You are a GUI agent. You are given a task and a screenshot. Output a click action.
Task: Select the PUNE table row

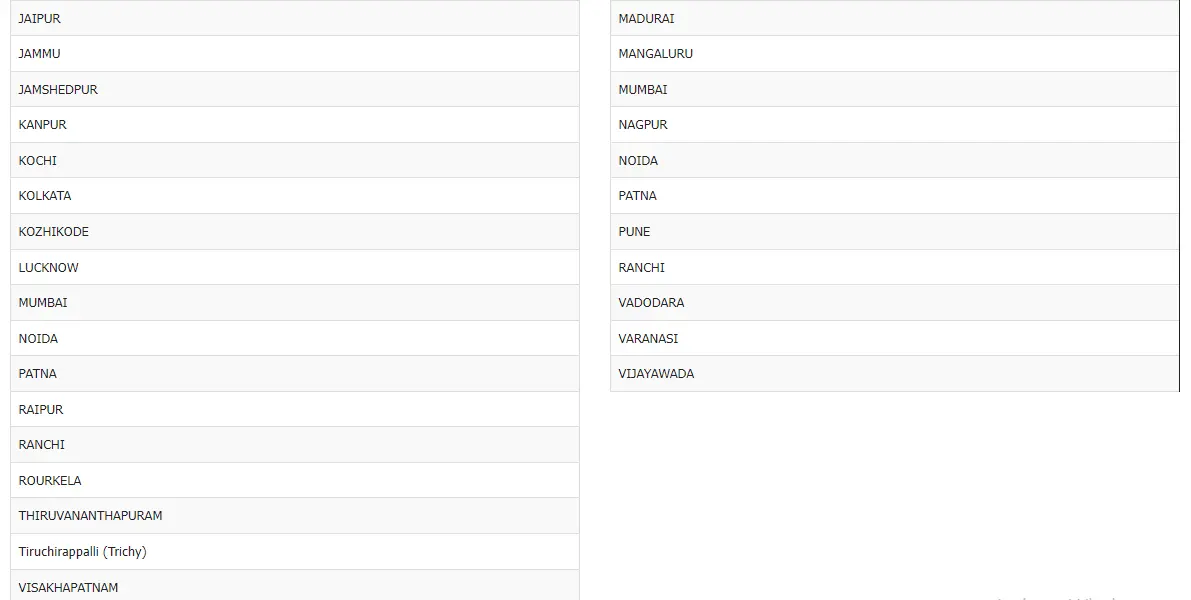point(634,232)
